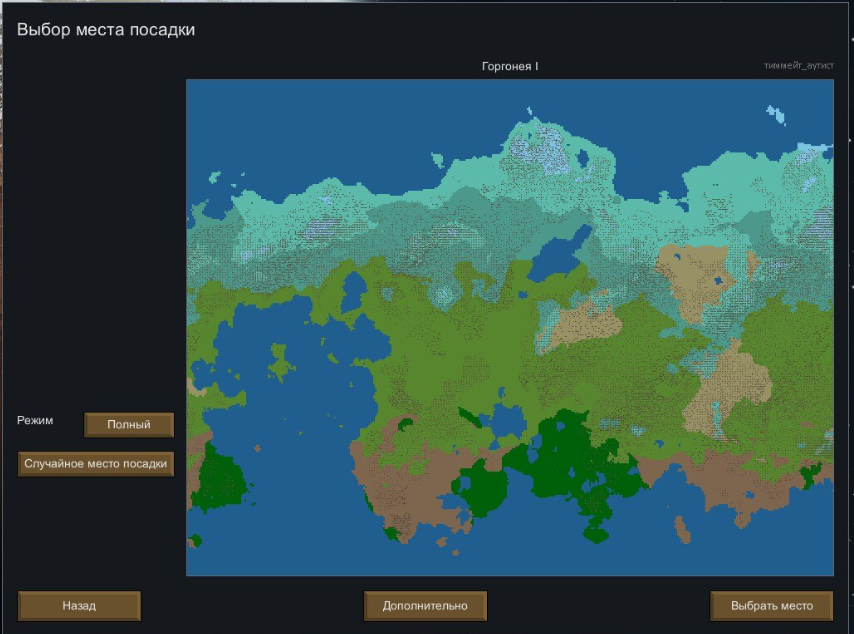Open the "Дополнительно" advanced options
Image resolution: width=854 pixels, height=634 pixels.
(425, 606)
